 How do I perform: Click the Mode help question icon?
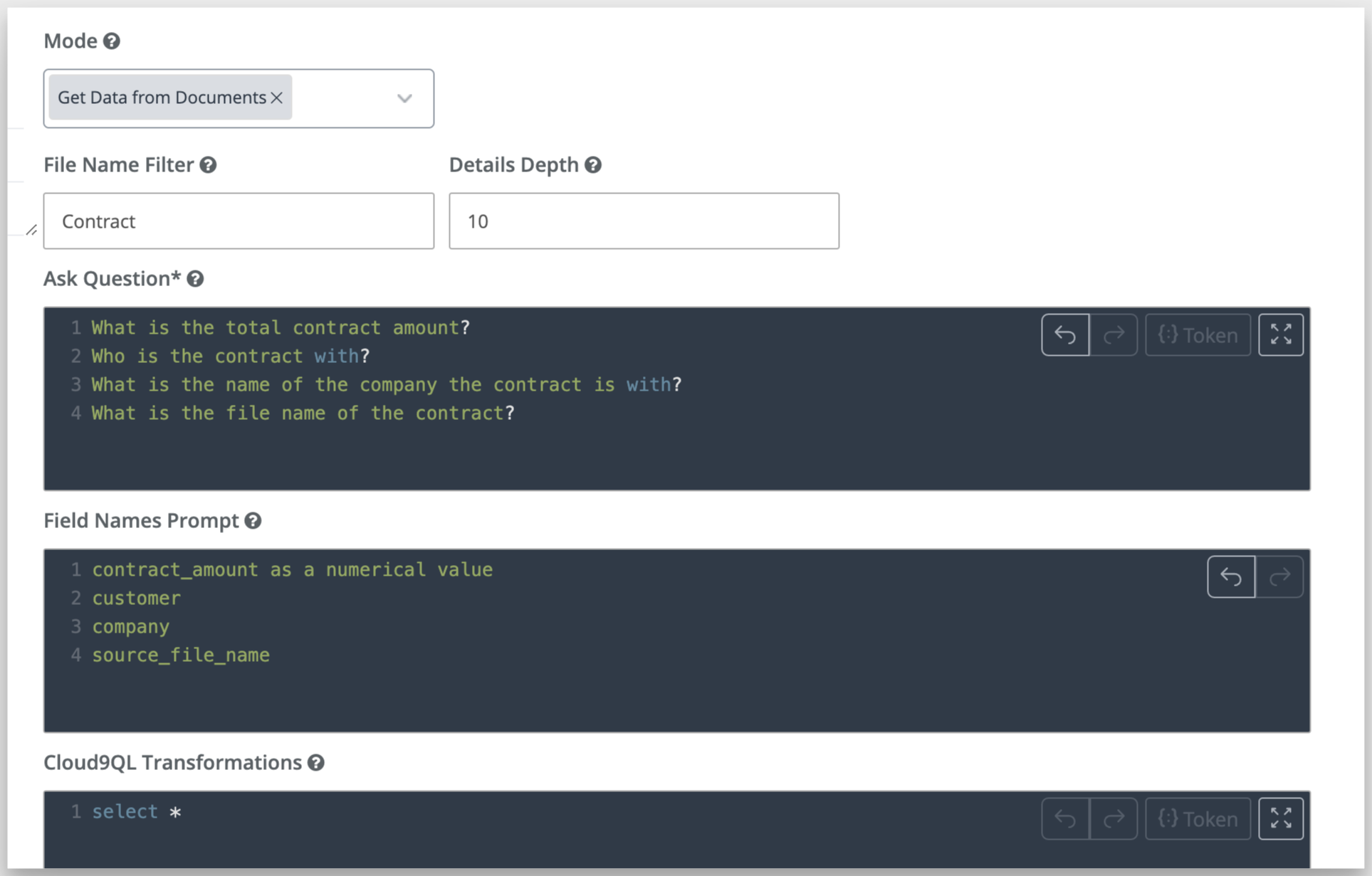click(112, 41)
